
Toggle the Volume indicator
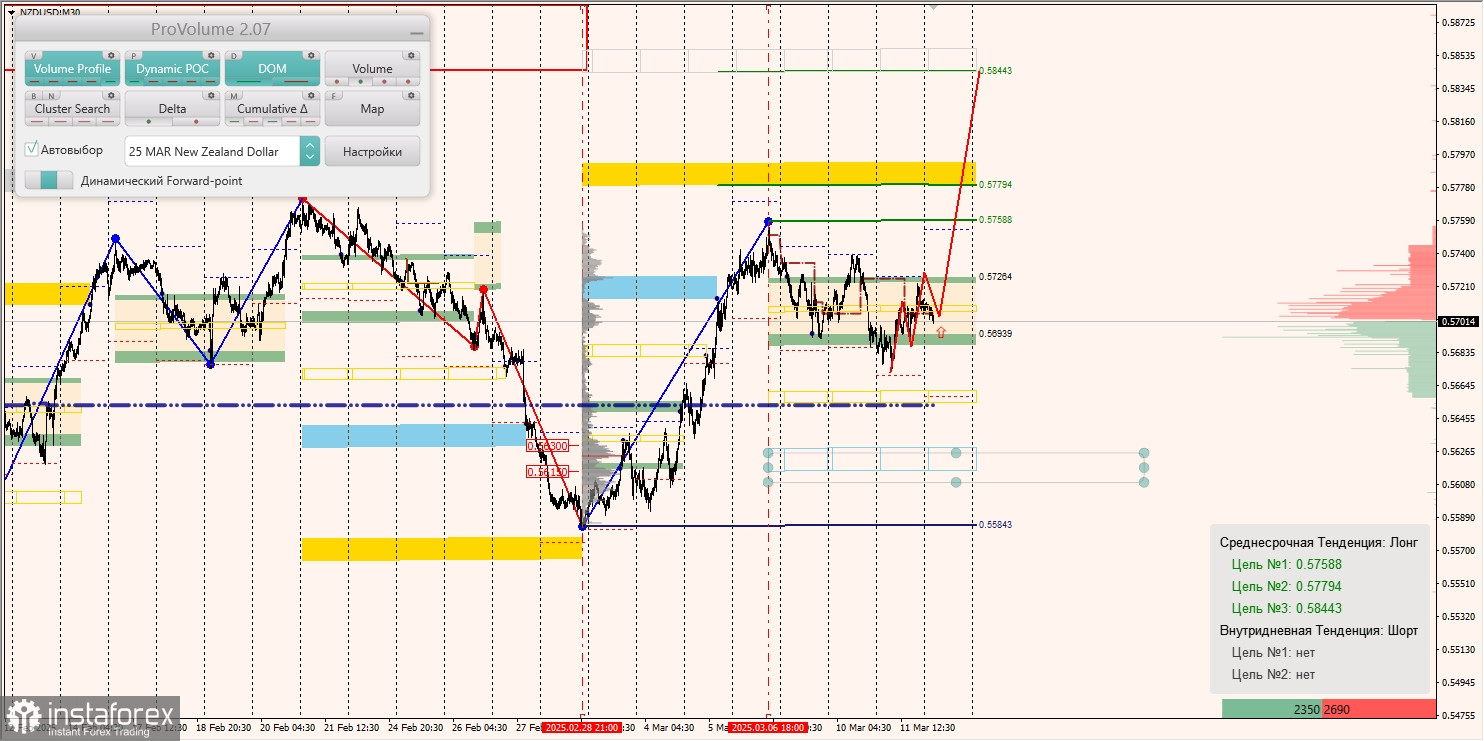pyautogui.click(x=372, y=69)
